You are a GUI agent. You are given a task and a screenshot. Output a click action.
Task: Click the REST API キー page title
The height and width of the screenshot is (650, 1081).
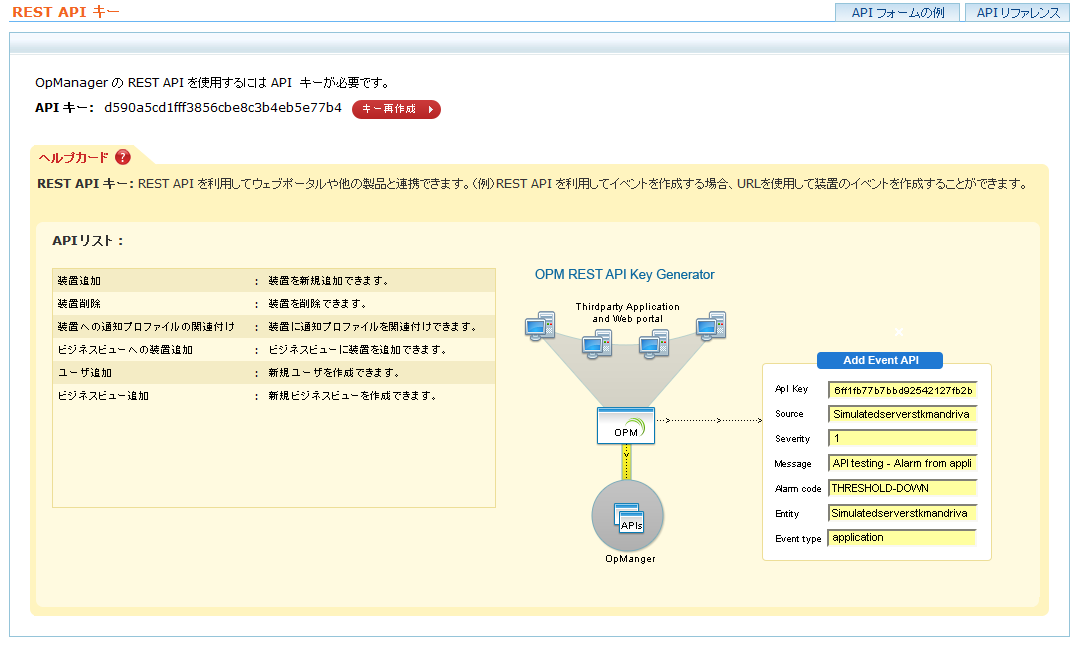(x=65, y=12)
